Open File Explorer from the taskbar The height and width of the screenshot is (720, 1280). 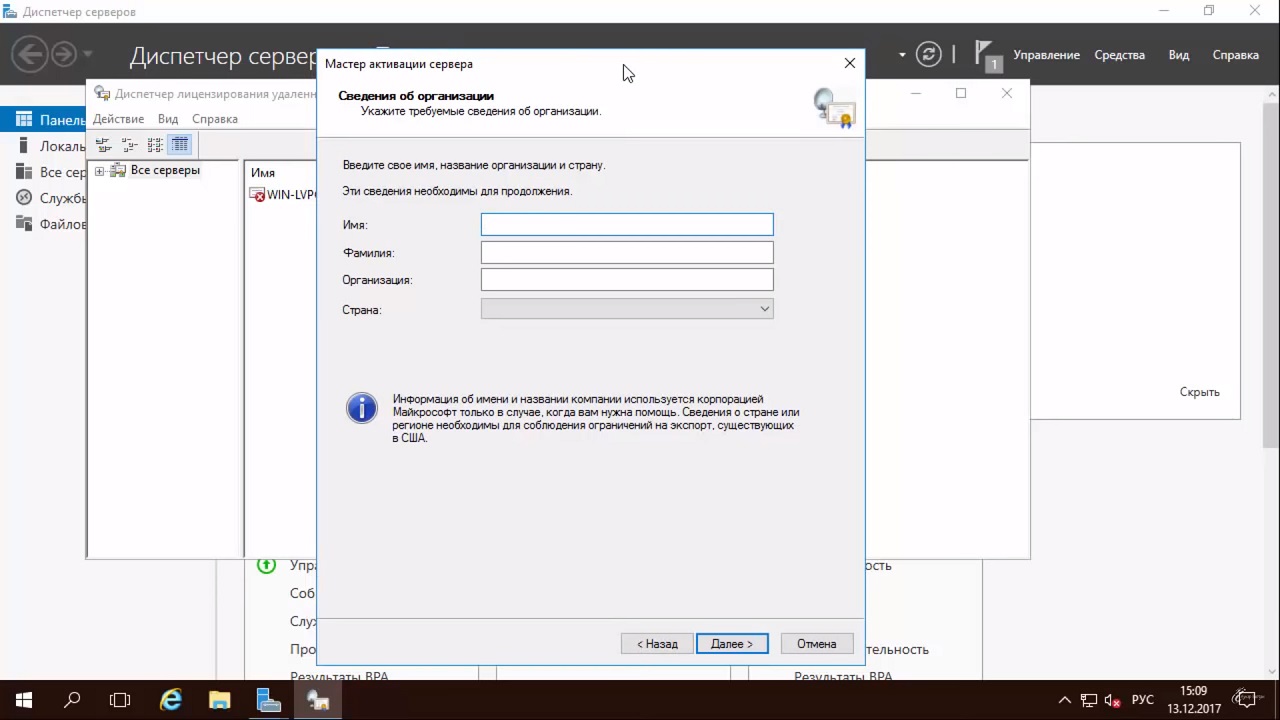pos(220,700)
